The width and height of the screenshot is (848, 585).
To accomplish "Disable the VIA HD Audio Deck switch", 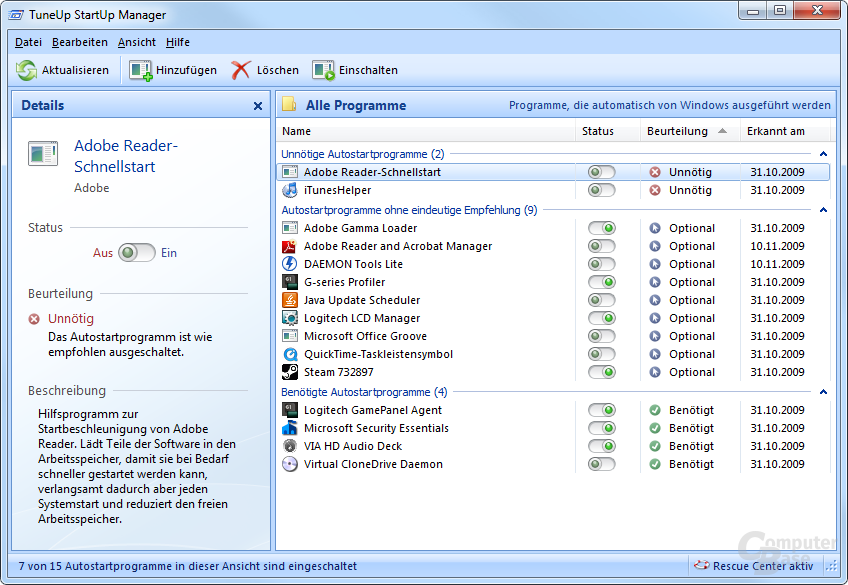I will (x=602, y=446).
